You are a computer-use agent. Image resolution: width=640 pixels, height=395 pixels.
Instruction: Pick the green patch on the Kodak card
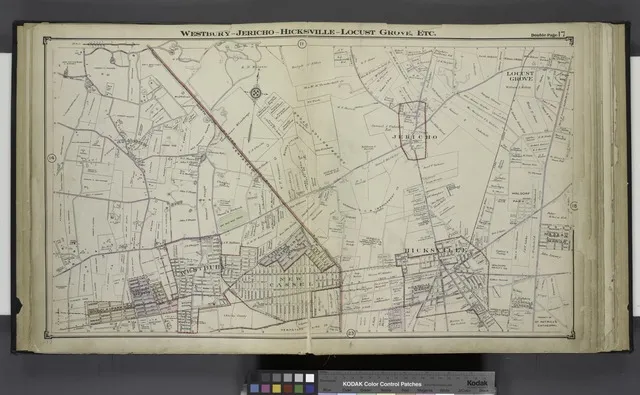click(299, 388)
